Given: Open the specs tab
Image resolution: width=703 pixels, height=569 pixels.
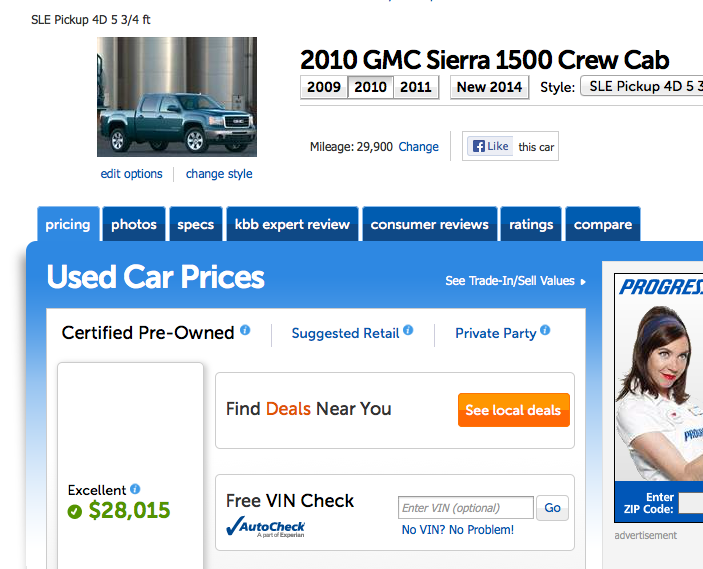Looking at the screenshot, I should 195,224.
